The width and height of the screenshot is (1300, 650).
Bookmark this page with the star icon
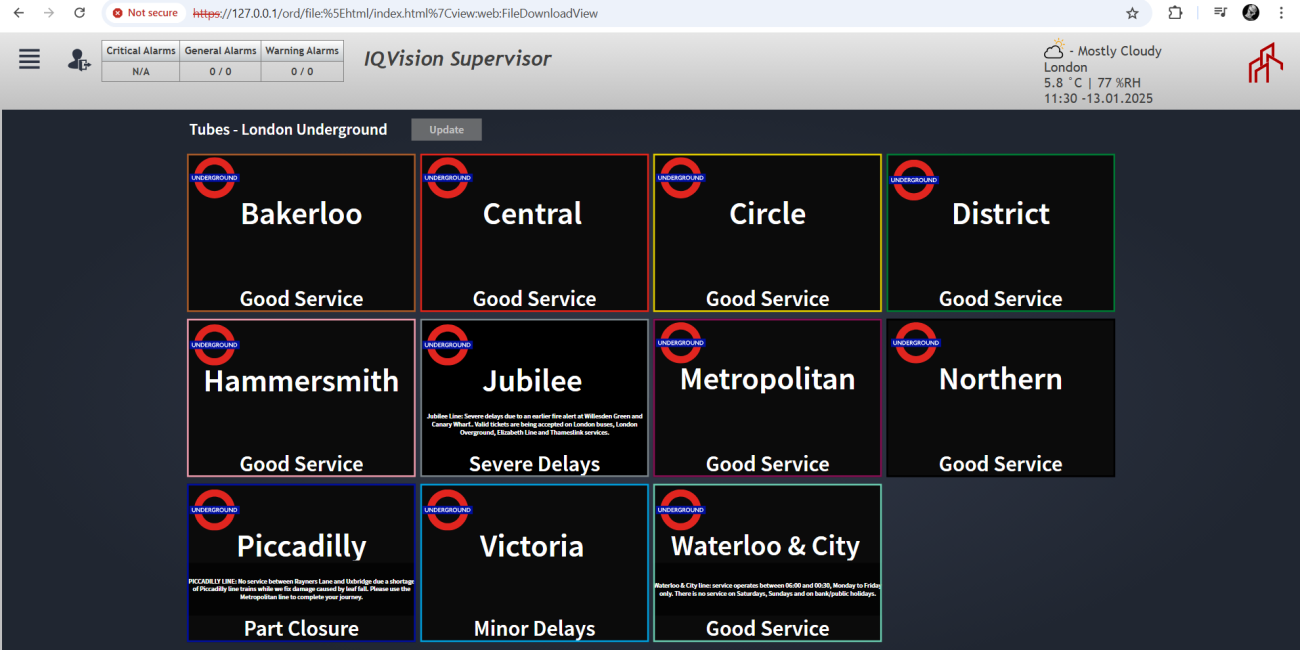coord(1132,13)
